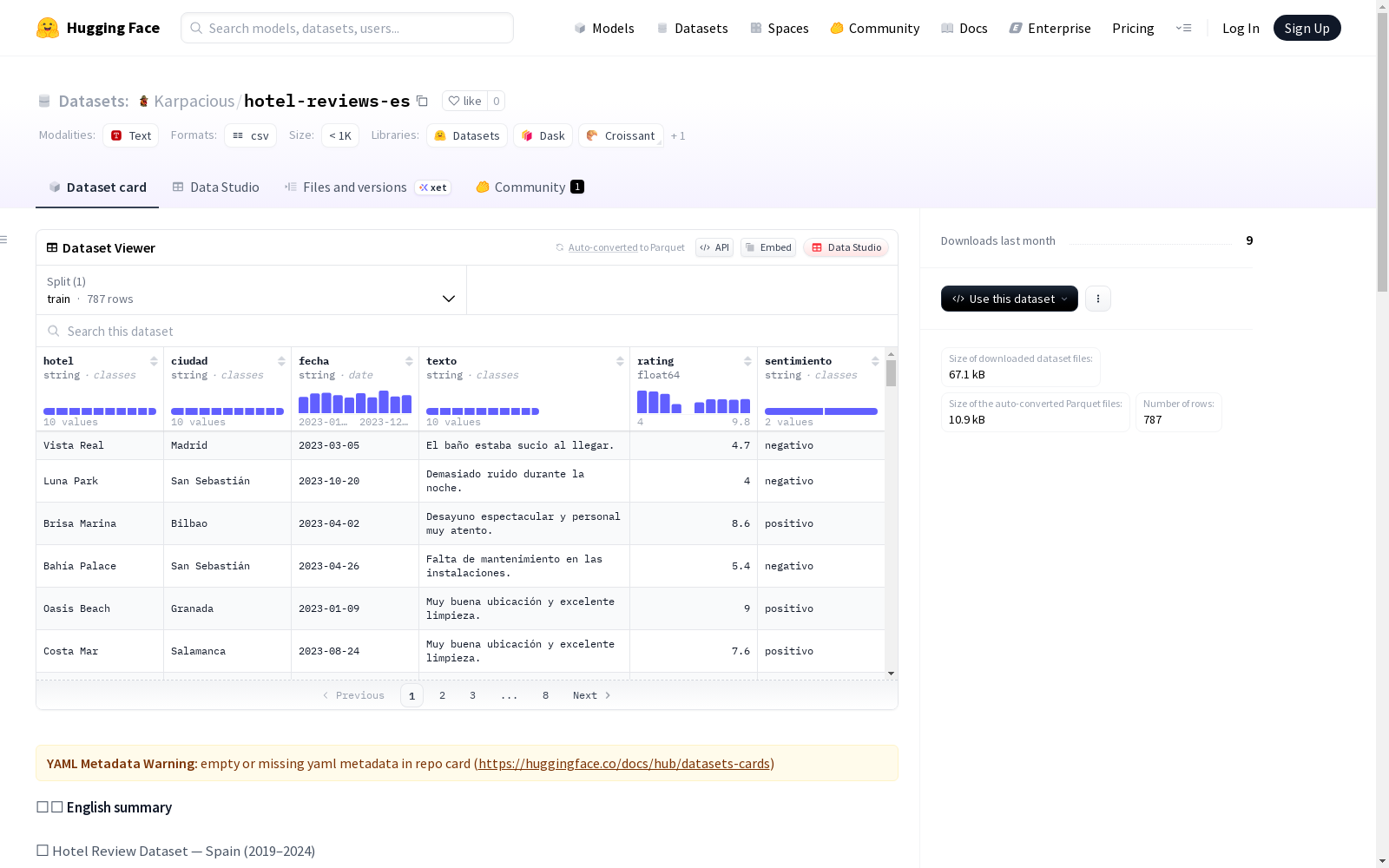Screen dimensions: 1389x868
Task: Sort by the ciudad column
Action: tap(281, 361)
